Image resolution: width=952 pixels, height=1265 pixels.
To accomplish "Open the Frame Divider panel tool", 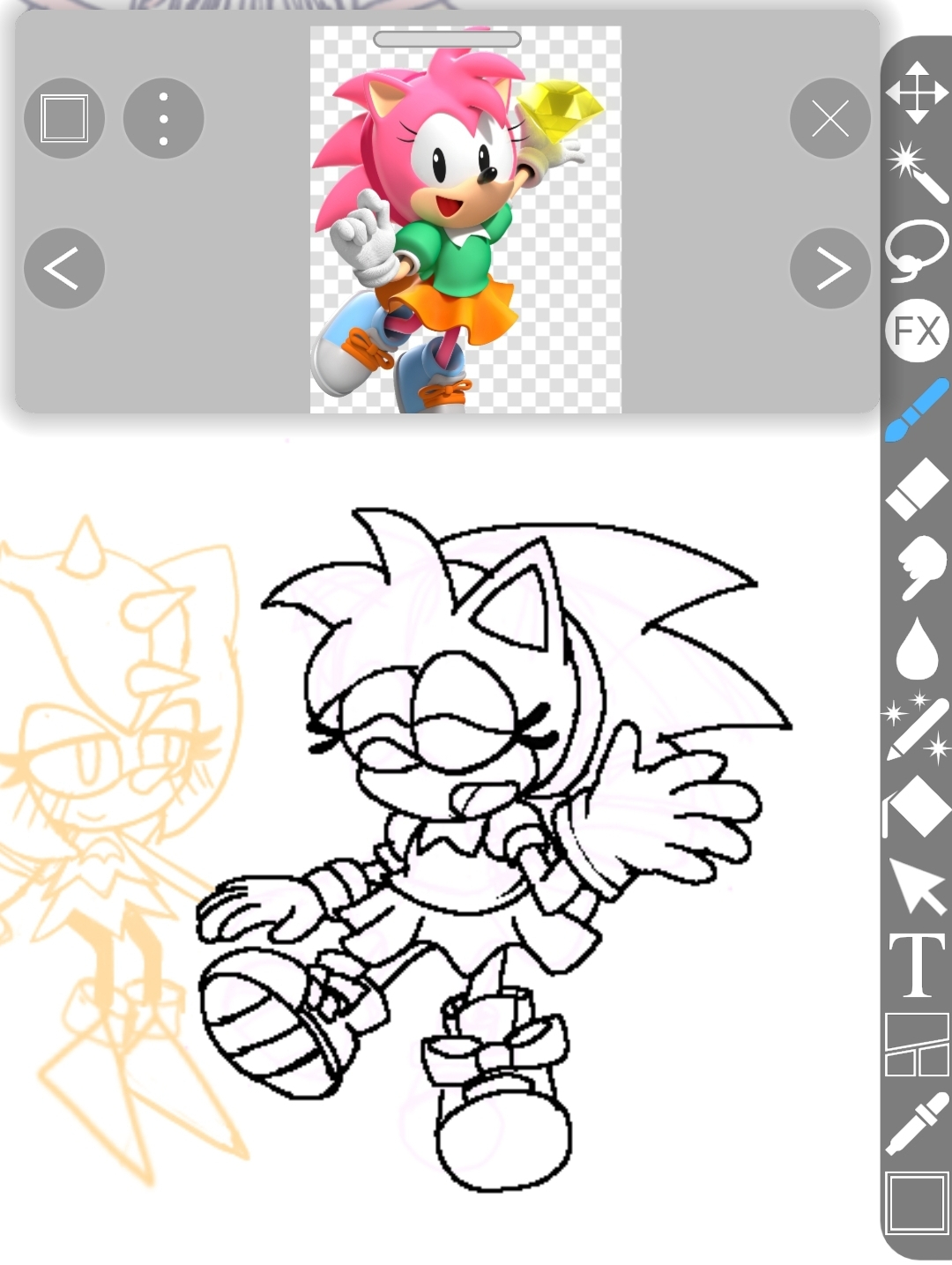I will pyautogui.click(x=917, y=1045).
